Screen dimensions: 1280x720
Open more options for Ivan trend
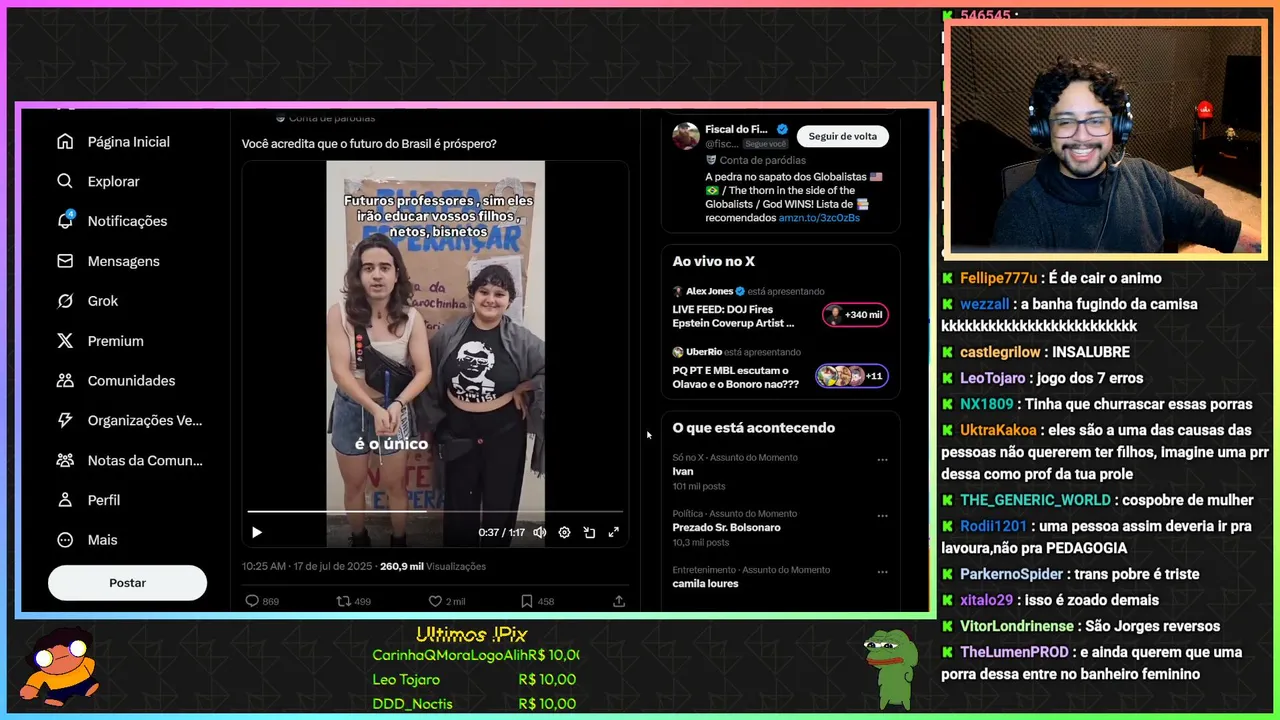point(882,460)
